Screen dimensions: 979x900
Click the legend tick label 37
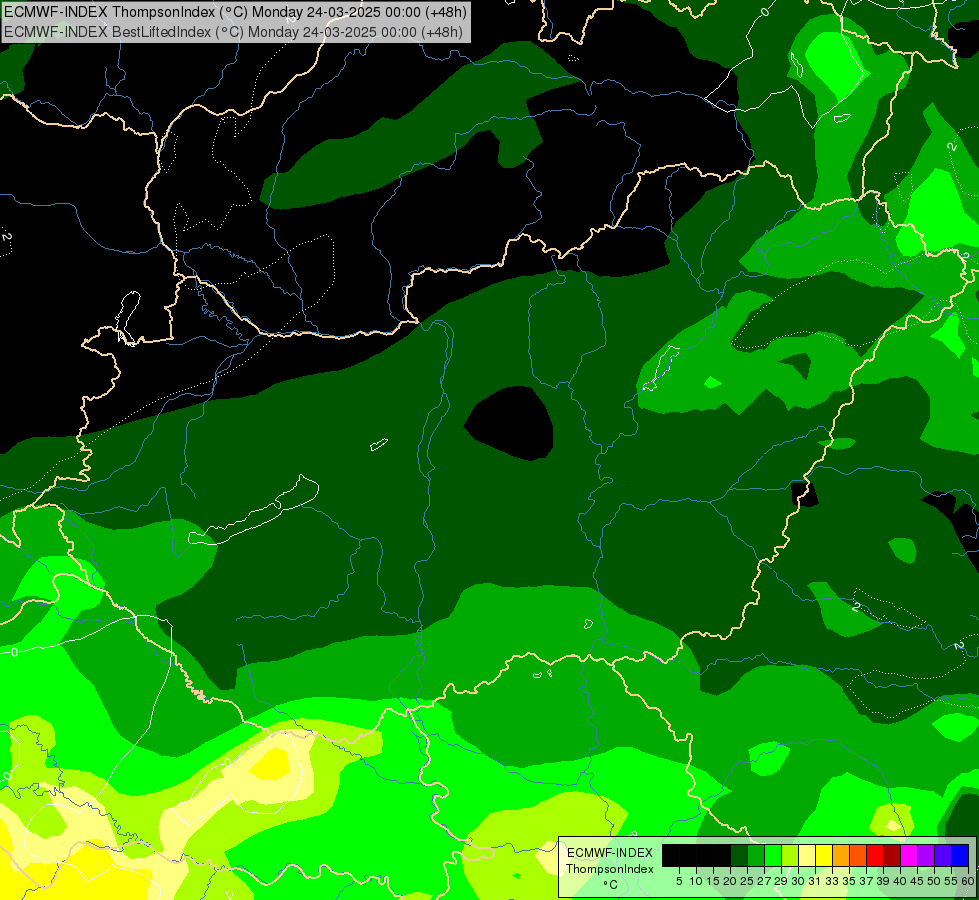(866, 881)
